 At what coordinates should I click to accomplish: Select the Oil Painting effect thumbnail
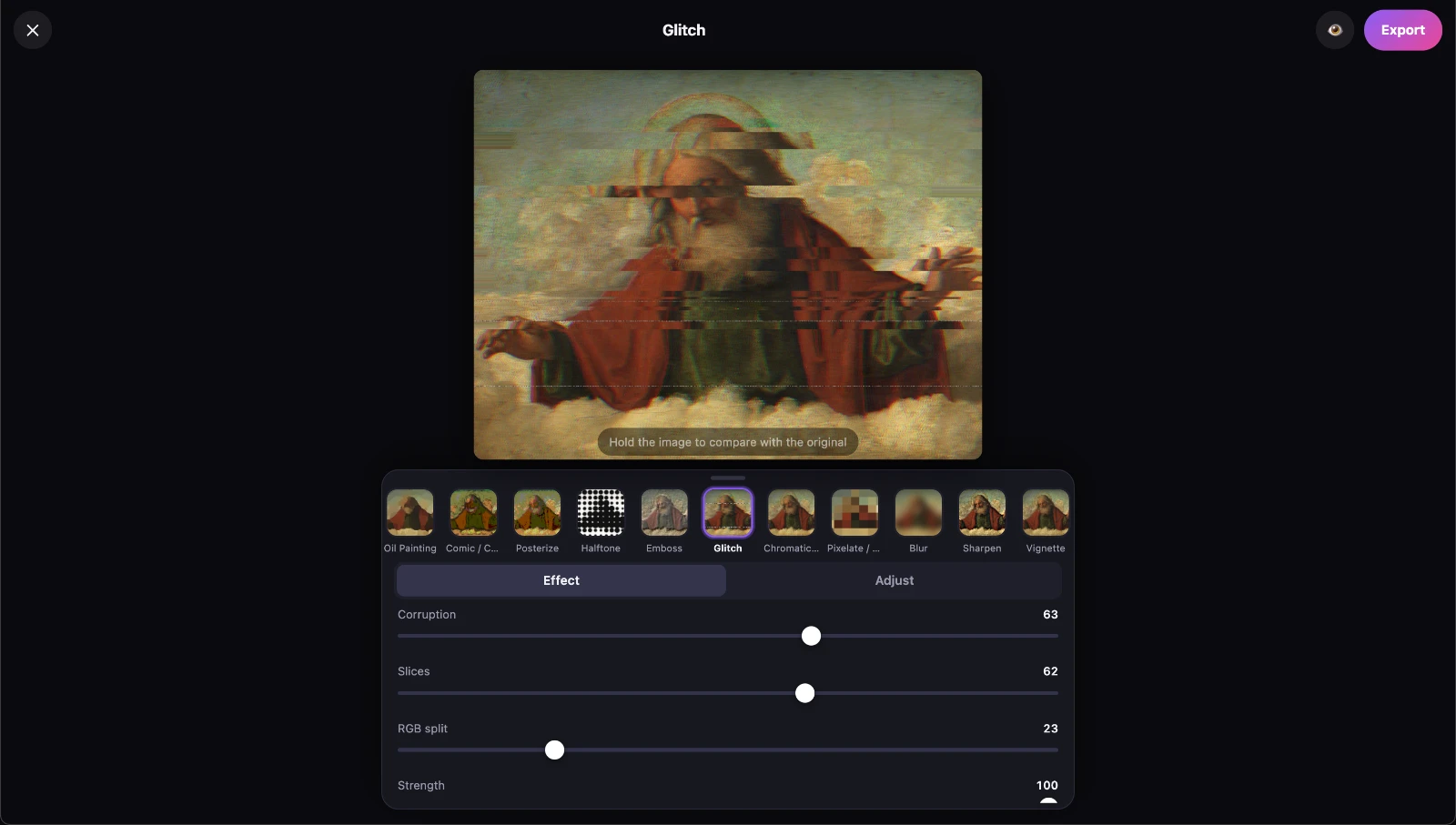coord(410,512)
